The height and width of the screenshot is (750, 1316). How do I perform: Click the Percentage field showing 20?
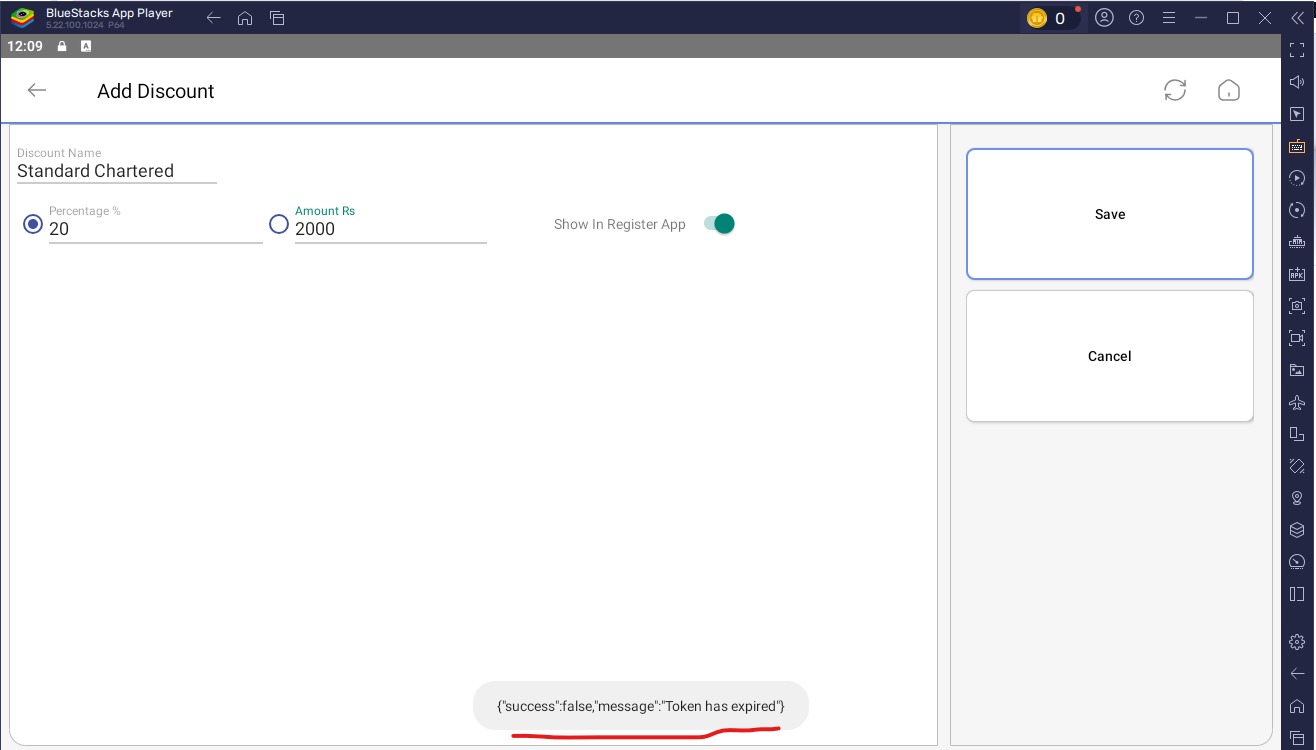tap(156, 229)
